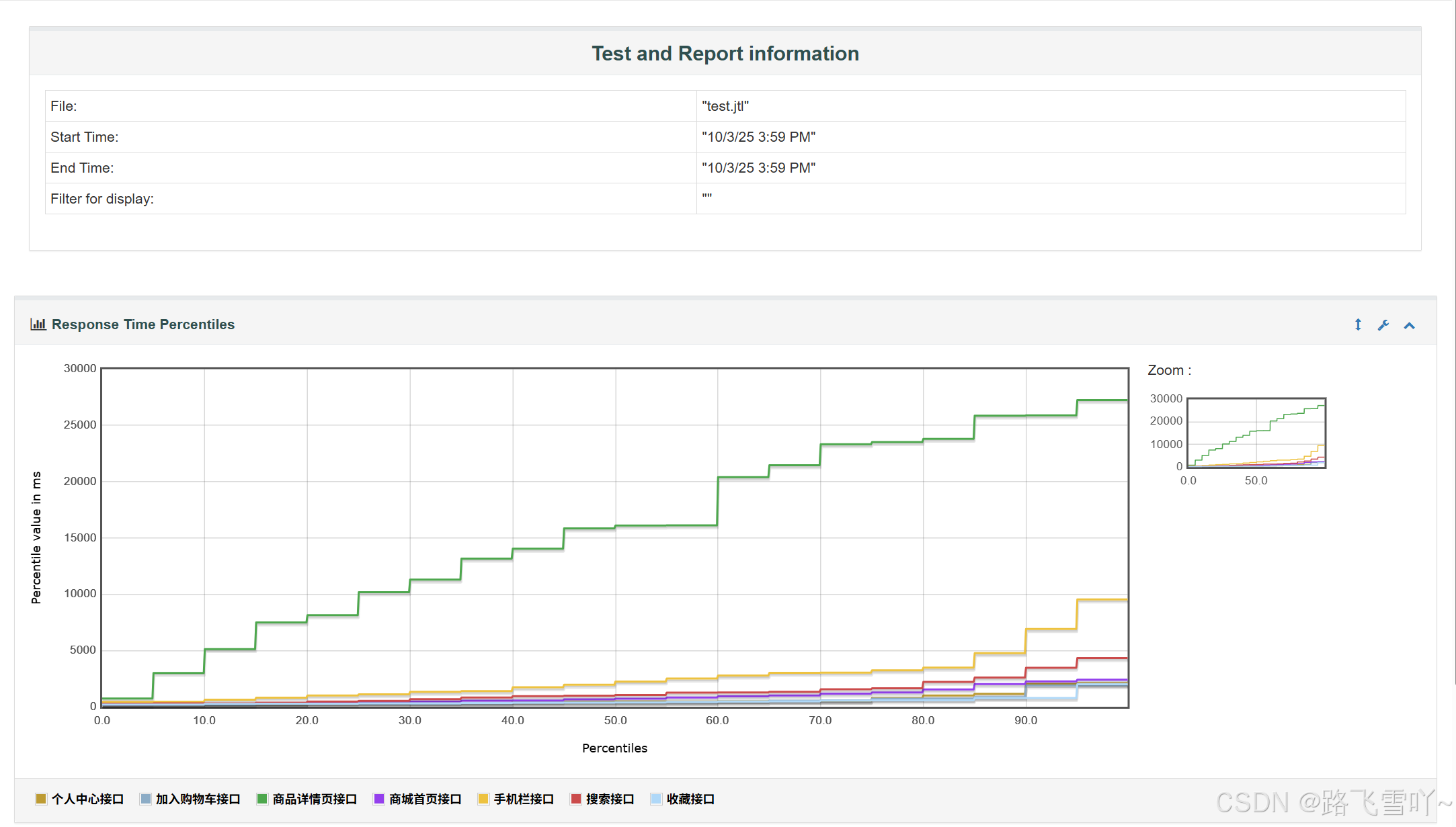Click the bar chart icon beside panel title
The width and height of the screenshot is (1456, 827).
[x=38, y=324]
